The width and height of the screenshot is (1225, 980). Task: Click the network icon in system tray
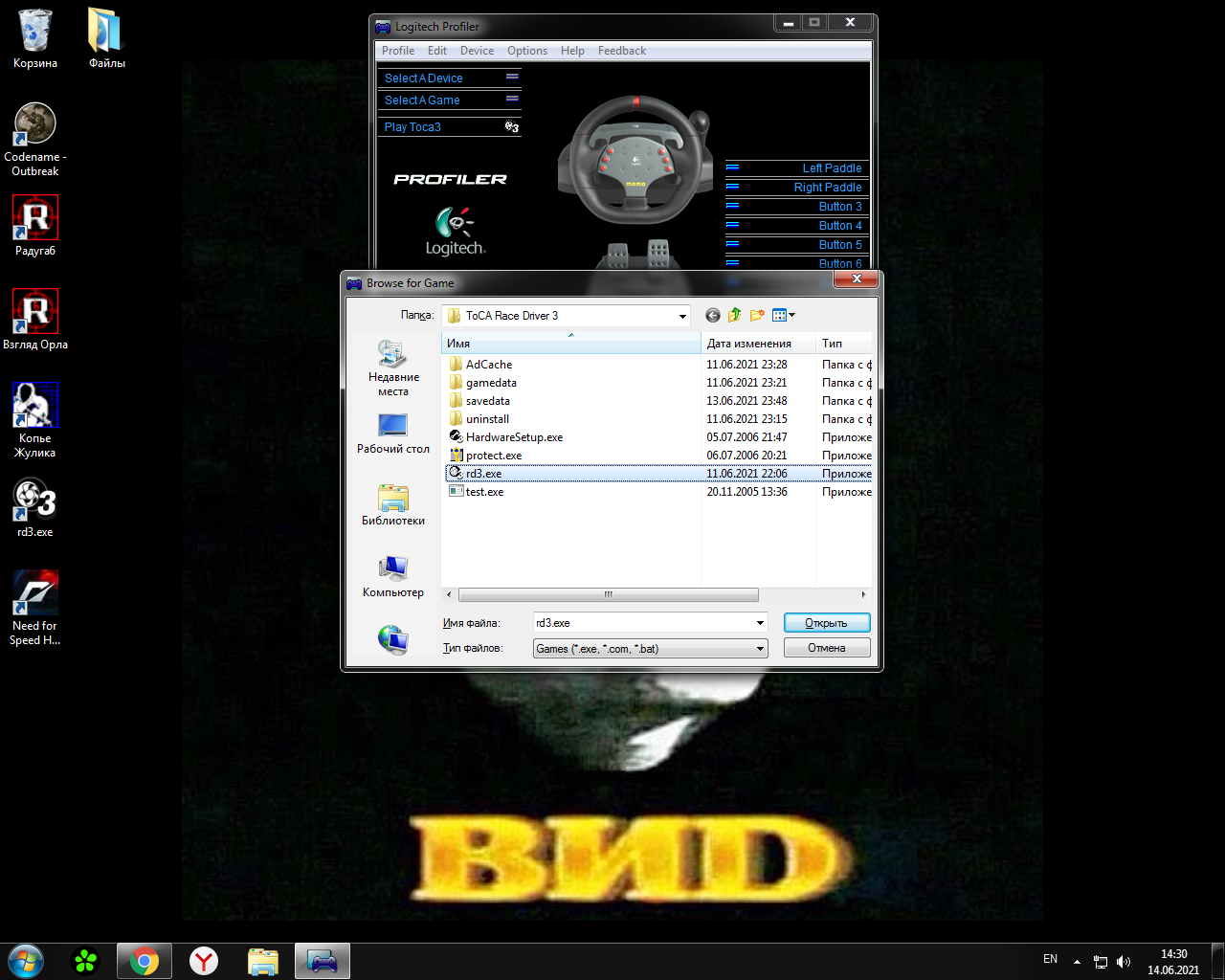click(1101, 962)
